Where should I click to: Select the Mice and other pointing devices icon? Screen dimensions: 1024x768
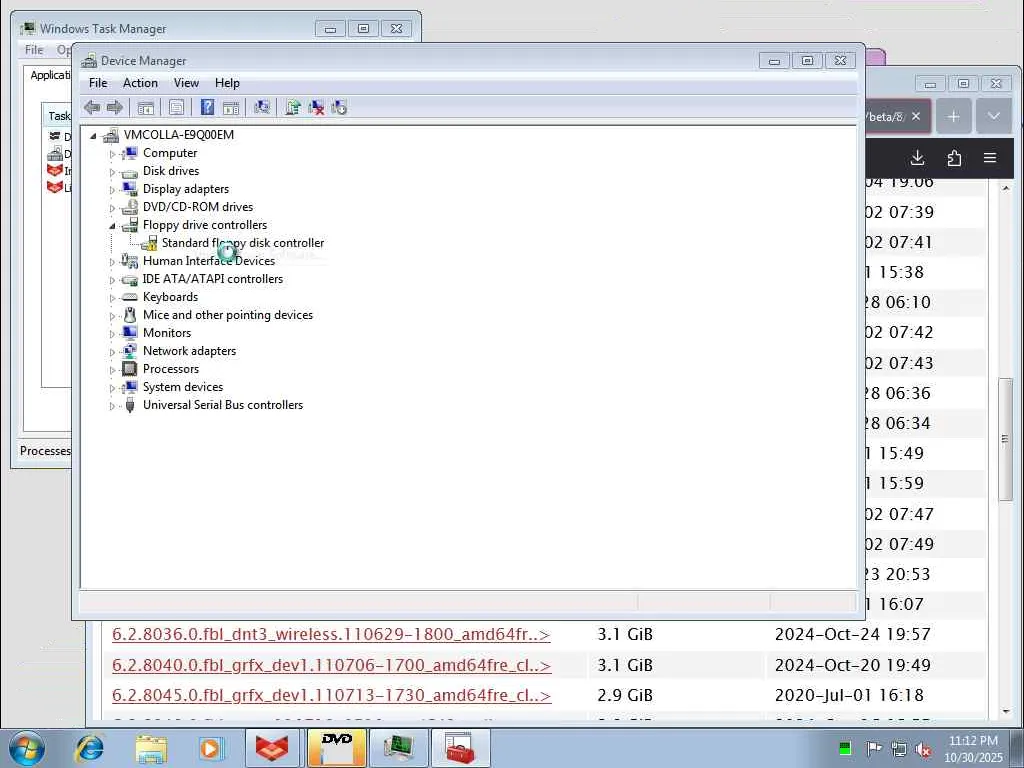(x=130, y=315)
